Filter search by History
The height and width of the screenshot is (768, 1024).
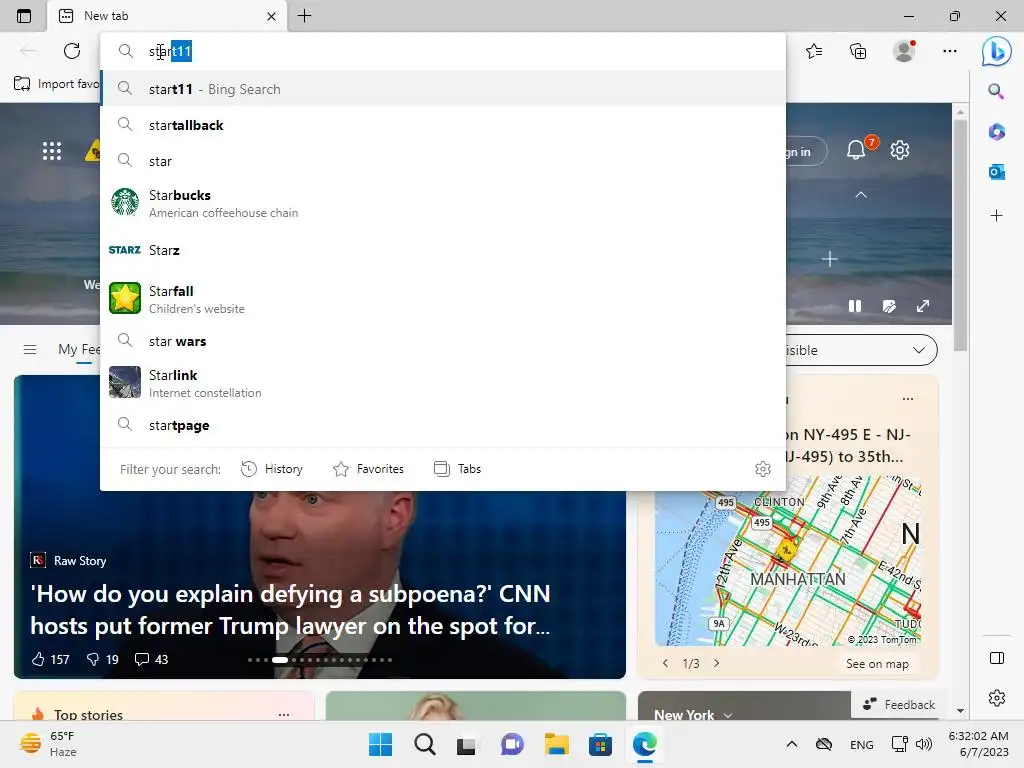pos(272,469)
